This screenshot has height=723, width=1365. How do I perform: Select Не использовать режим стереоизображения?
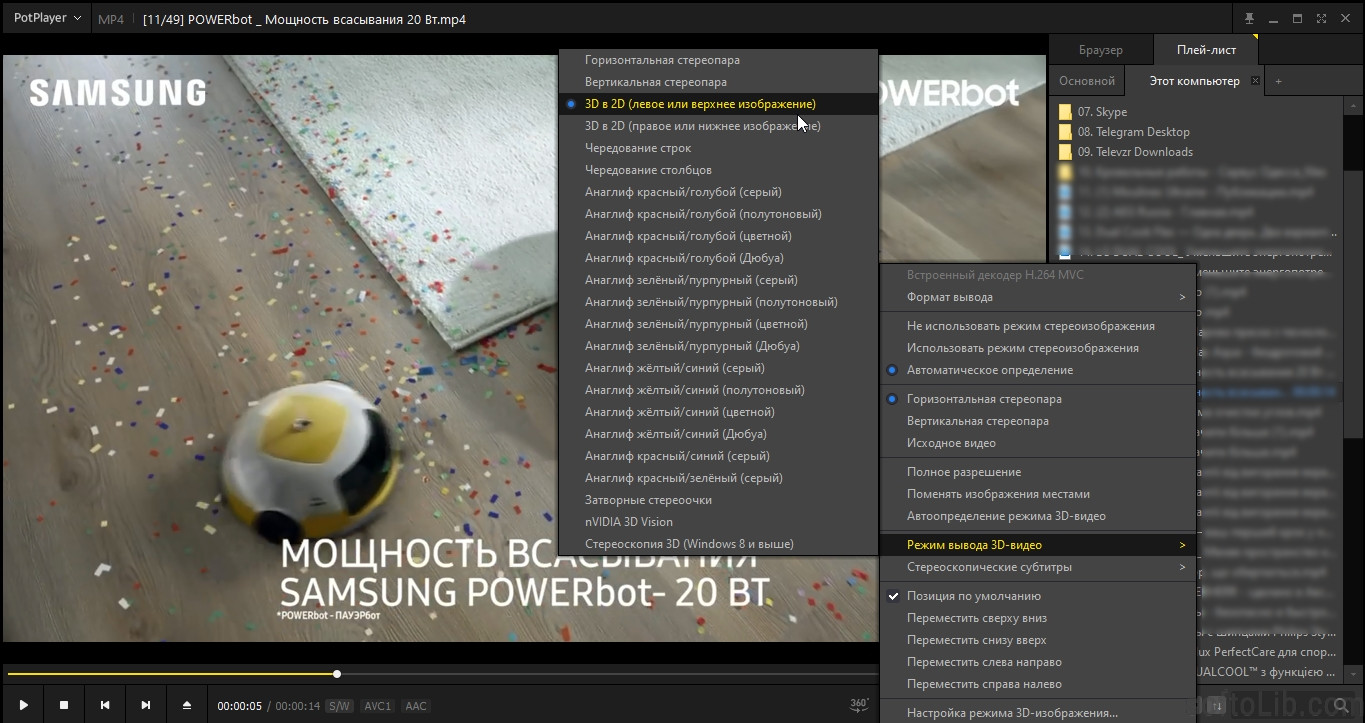1038,326
